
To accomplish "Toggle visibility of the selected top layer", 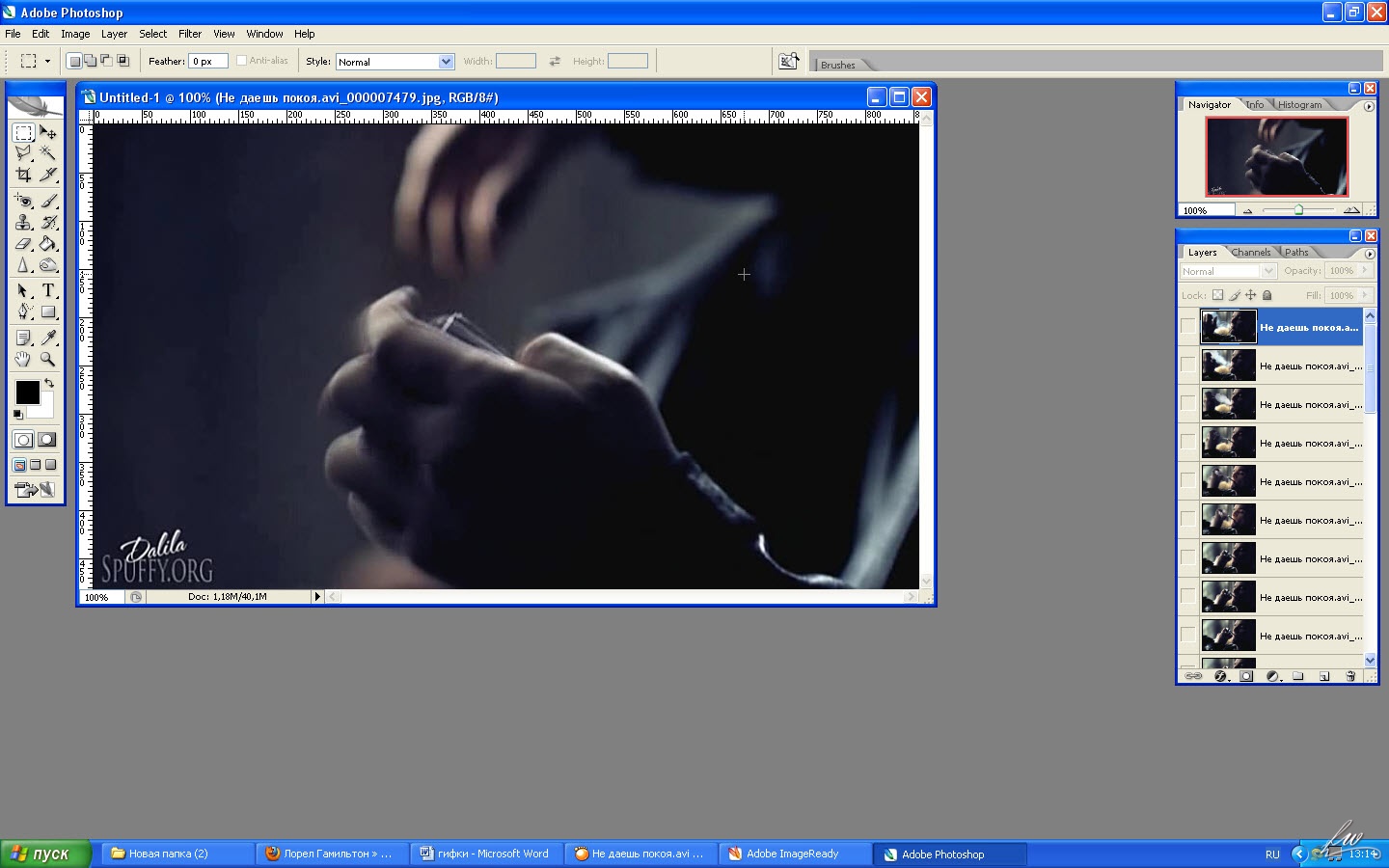I will (1187, 327).
